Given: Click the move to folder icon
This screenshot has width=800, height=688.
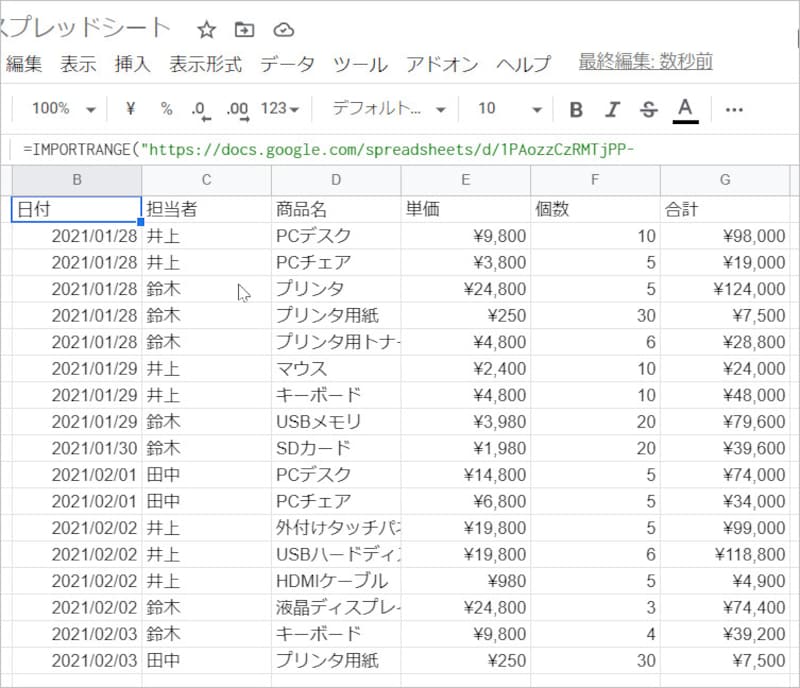Looking at the screenshot, I should [244, 29].
